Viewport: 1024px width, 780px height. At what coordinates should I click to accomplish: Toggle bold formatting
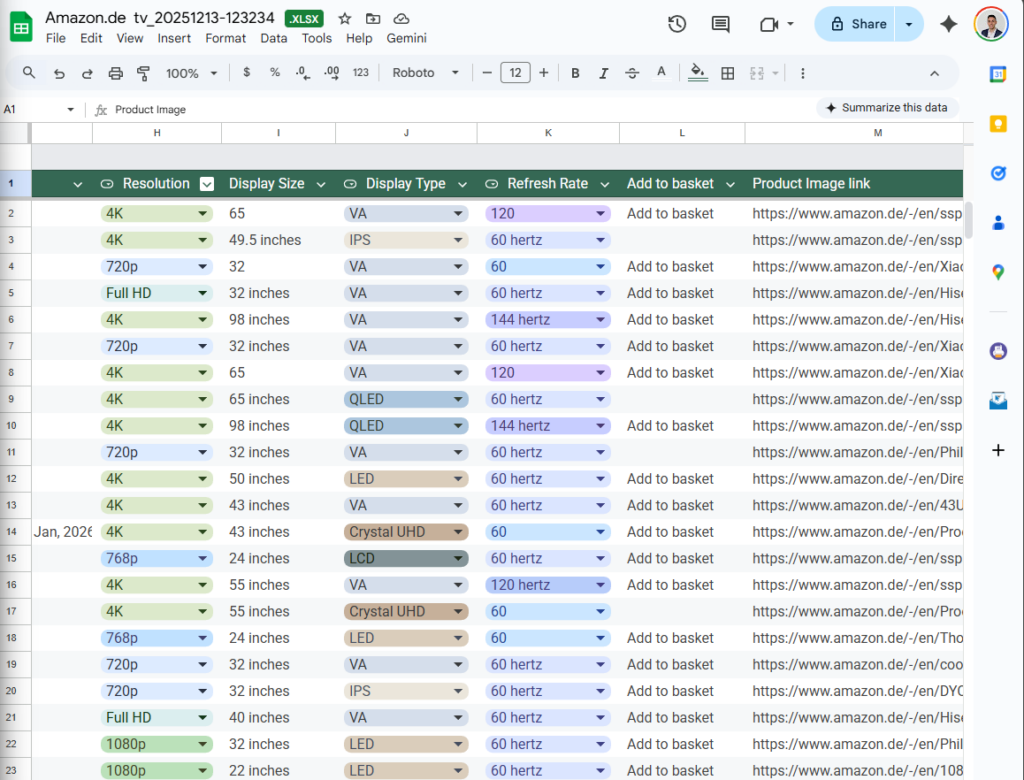574,73
